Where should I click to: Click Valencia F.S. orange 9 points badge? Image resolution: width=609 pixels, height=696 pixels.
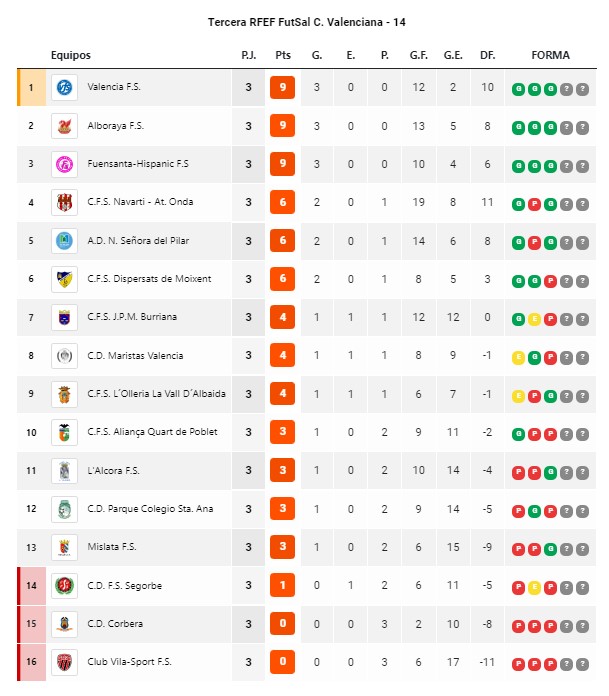tap(282, 87)
